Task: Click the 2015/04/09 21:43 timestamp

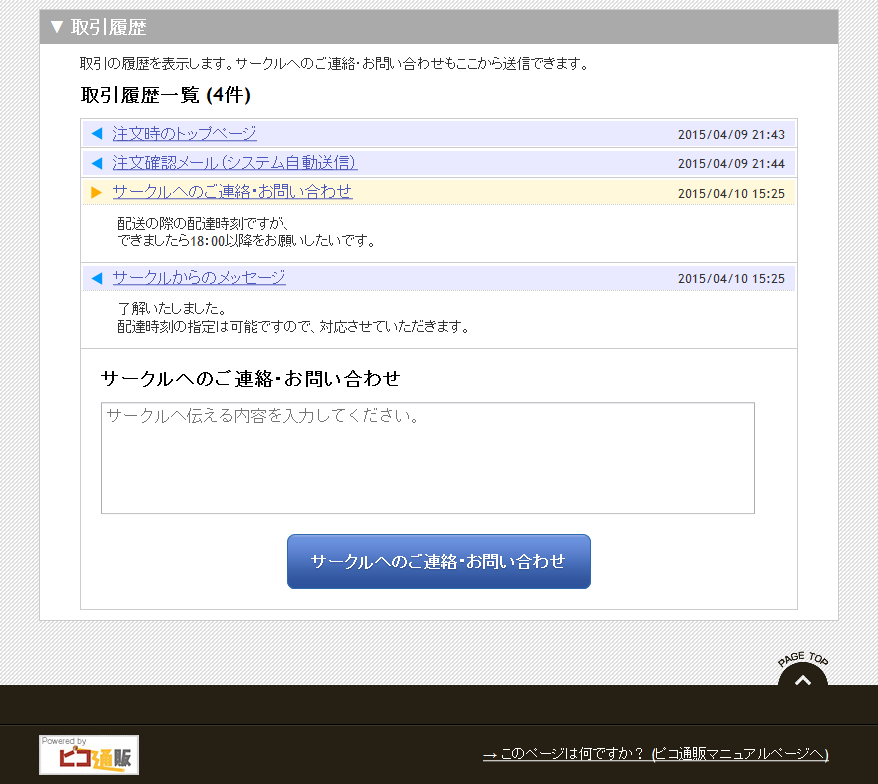Action: click(730, 135)
